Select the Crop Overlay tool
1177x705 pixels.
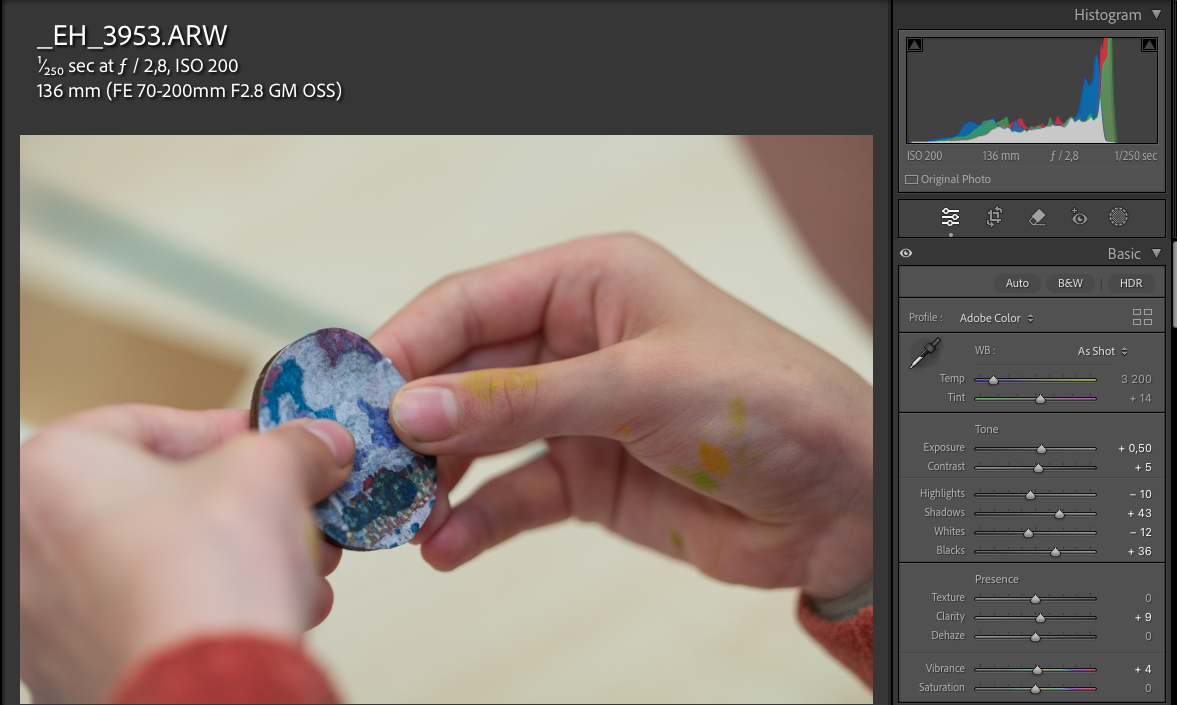coord(993,217)
